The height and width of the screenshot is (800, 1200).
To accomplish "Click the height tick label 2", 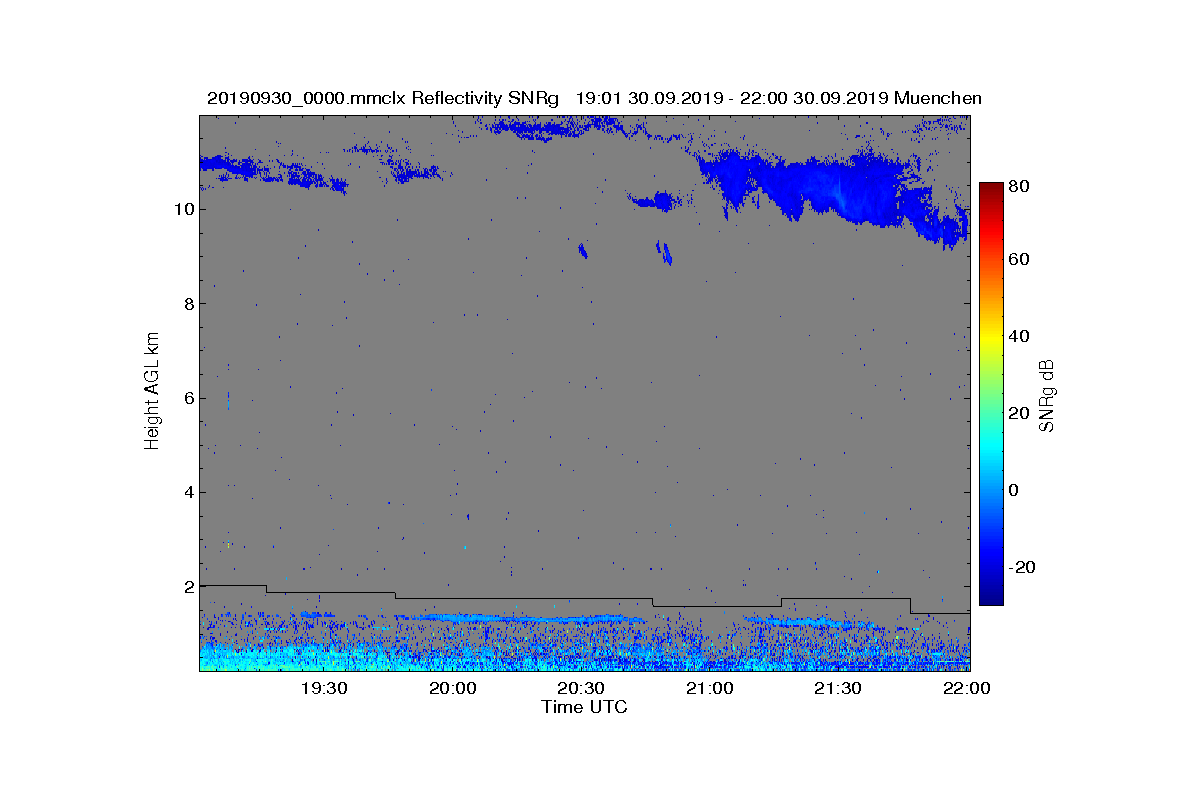I will pos(188,587).
